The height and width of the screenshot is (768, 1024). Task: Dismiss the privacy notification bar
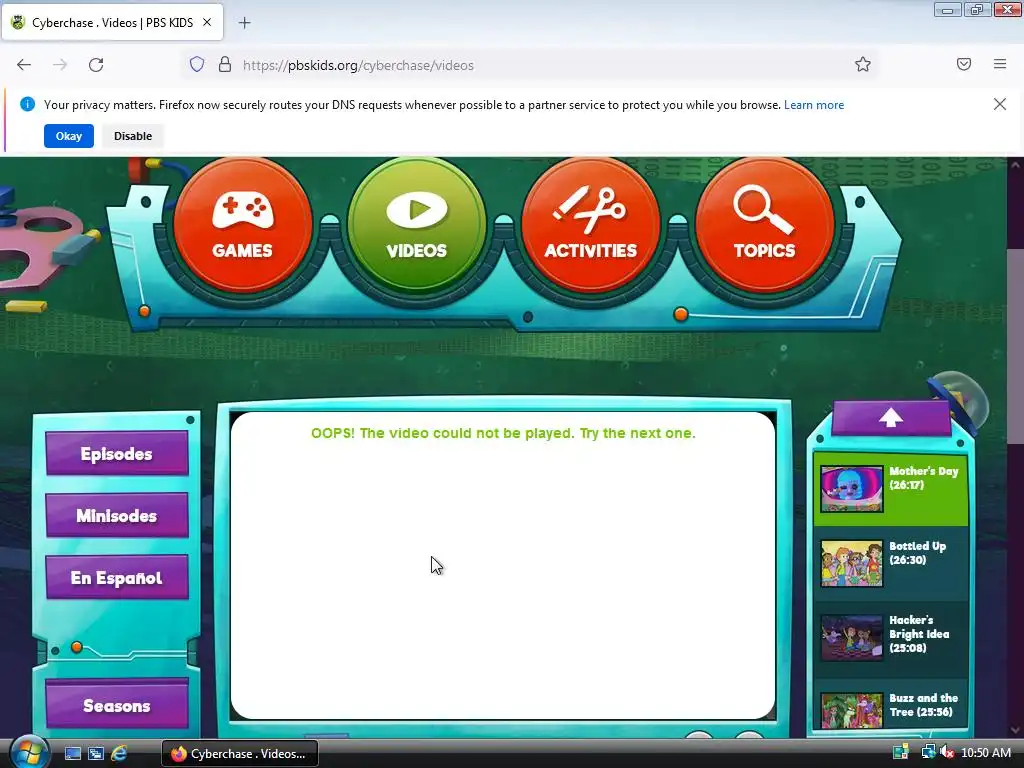[x=1000, y=104]
